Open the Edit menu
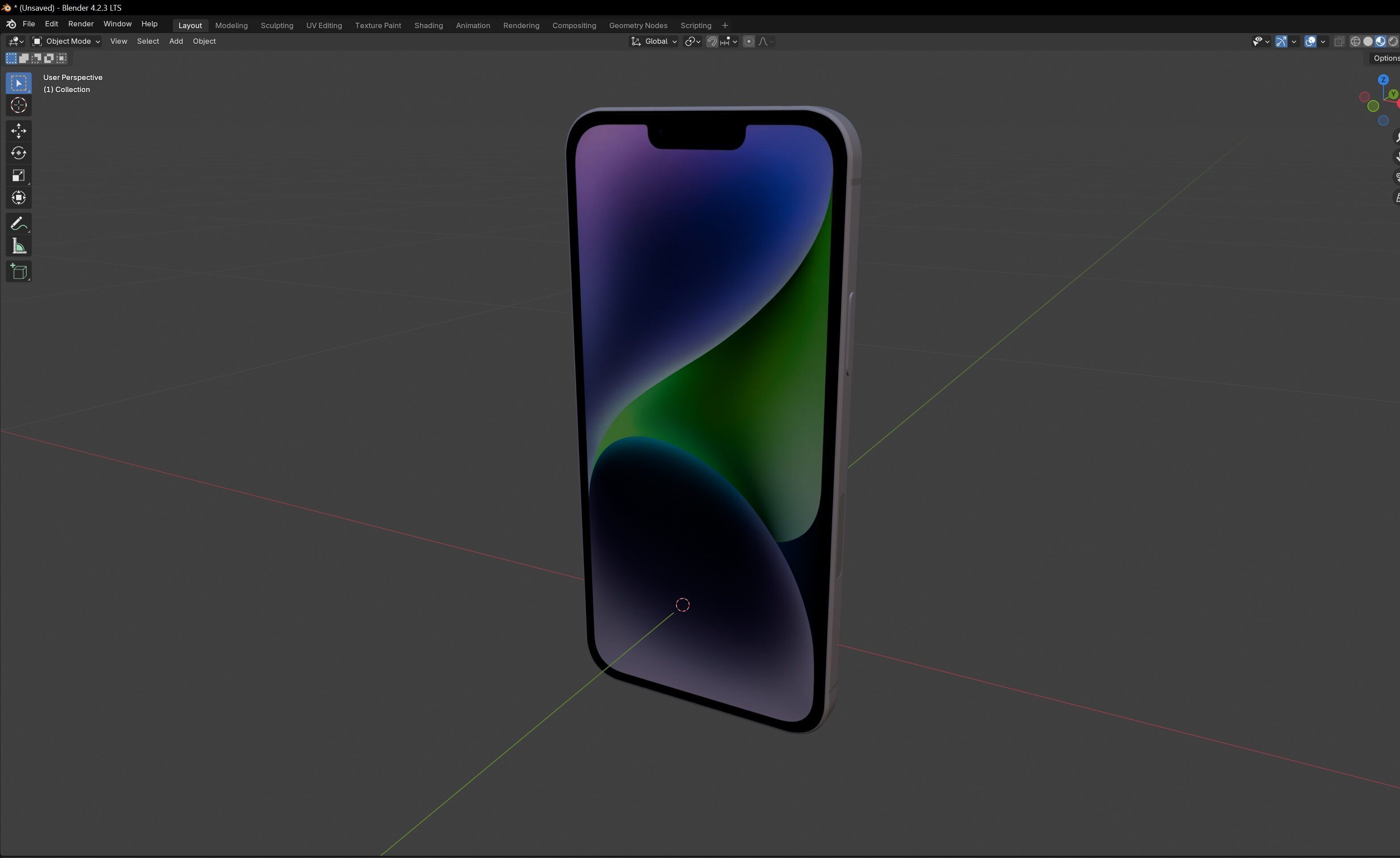This screenshot has width=1400, height=858. tap(51, 24)
